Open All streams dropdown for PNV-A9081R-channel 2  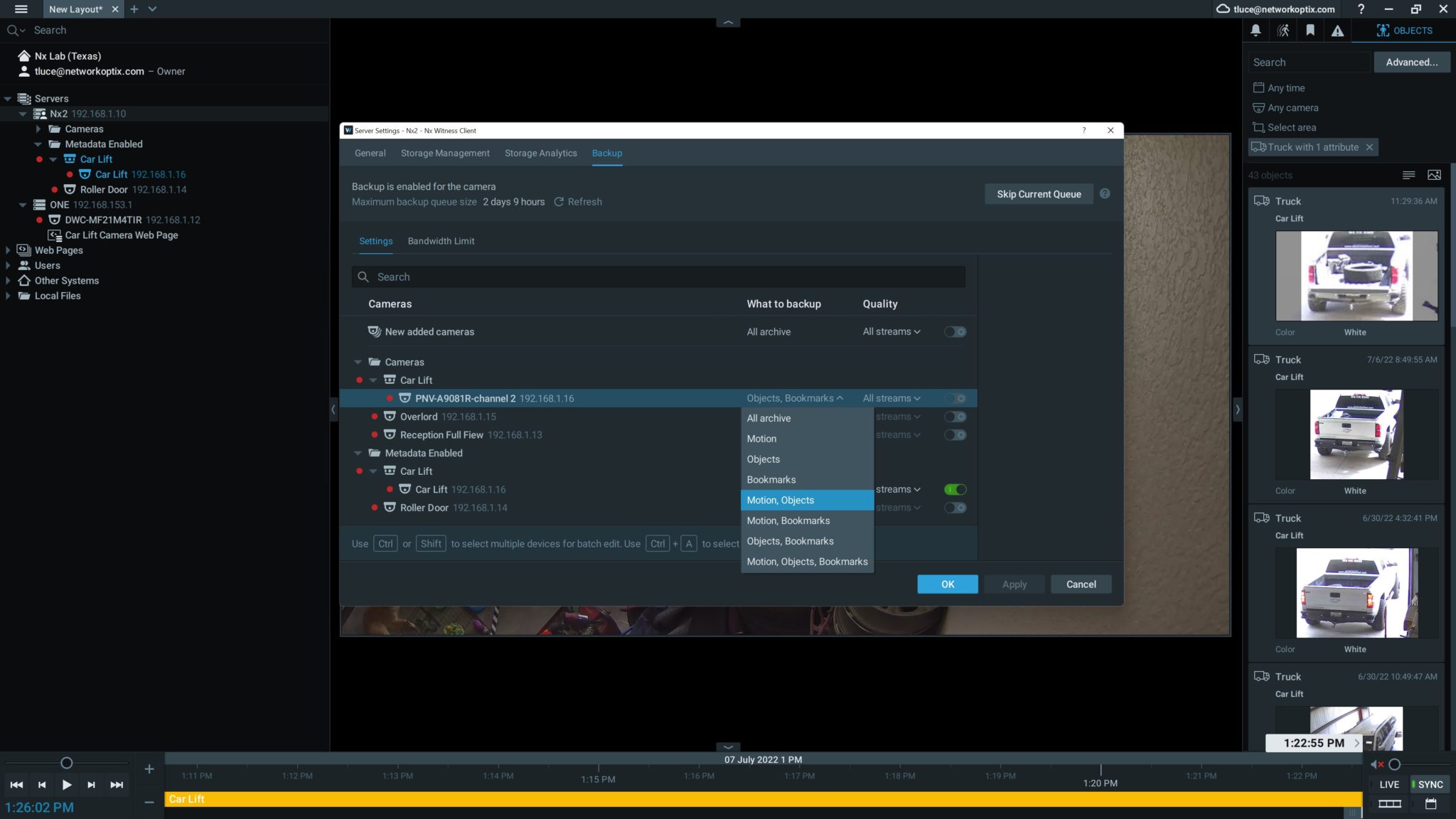tap(892, 398)
